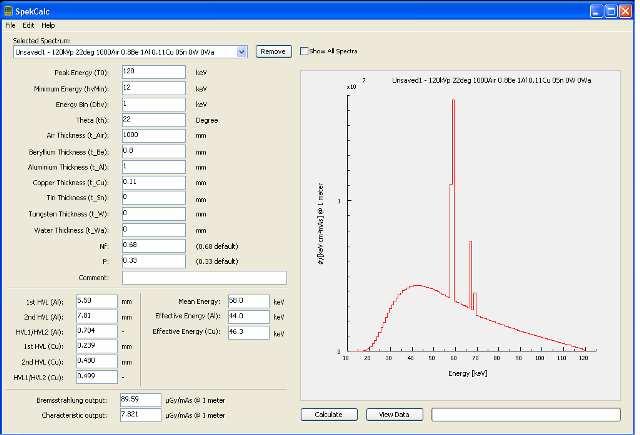Click the Comment text field
The width and height of the screenshot is (640, 435).
point(204,278)
